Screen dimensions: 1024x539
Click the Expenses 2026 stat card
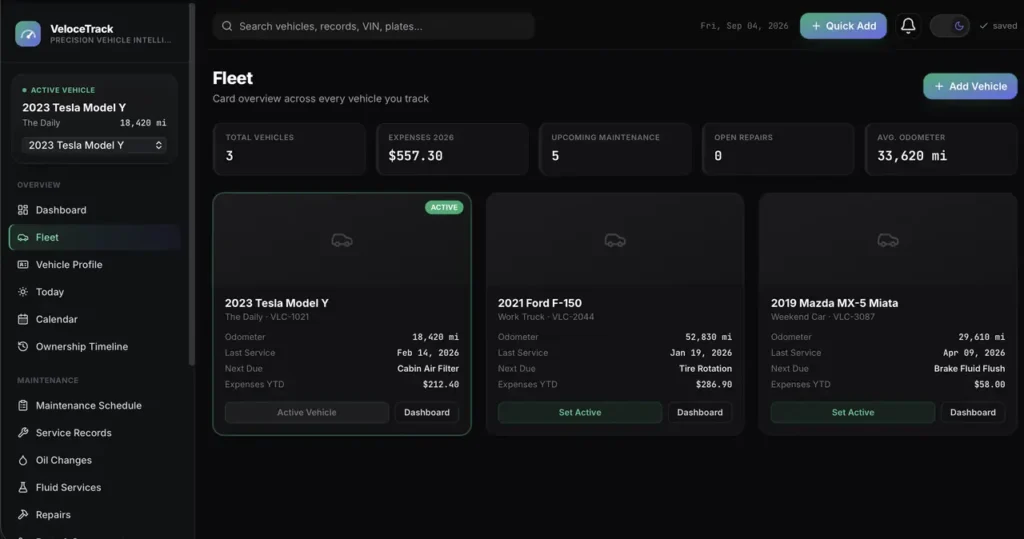tap(452, 148)
